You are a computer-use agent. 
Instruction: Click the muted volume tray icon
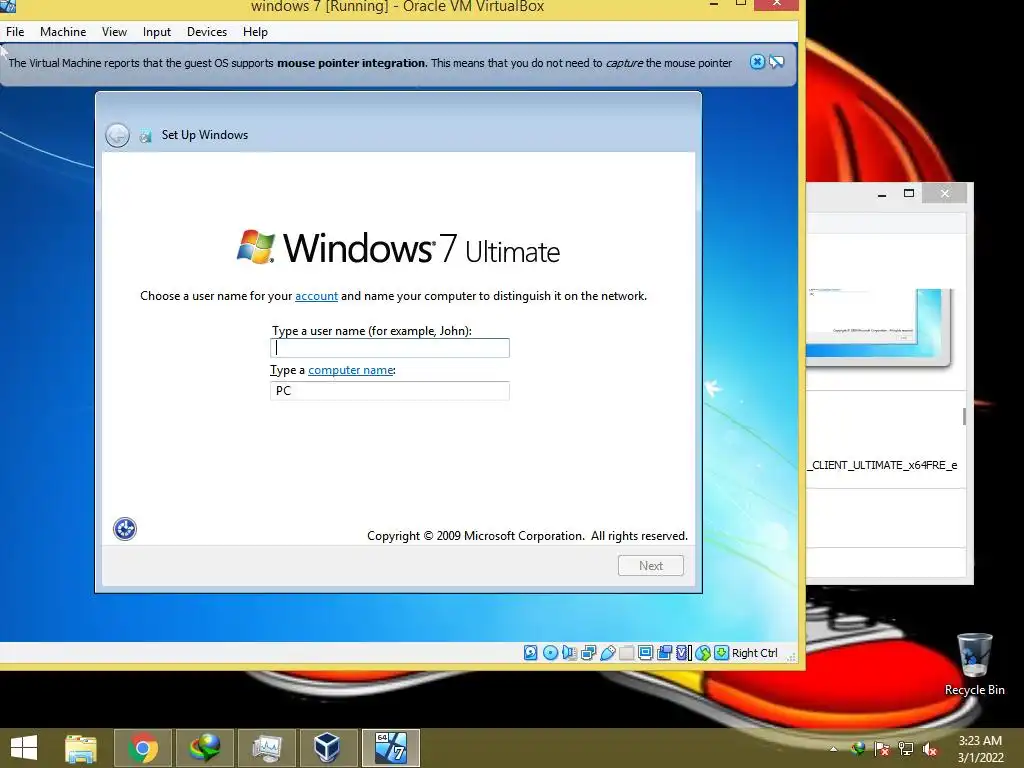point(930,749)
